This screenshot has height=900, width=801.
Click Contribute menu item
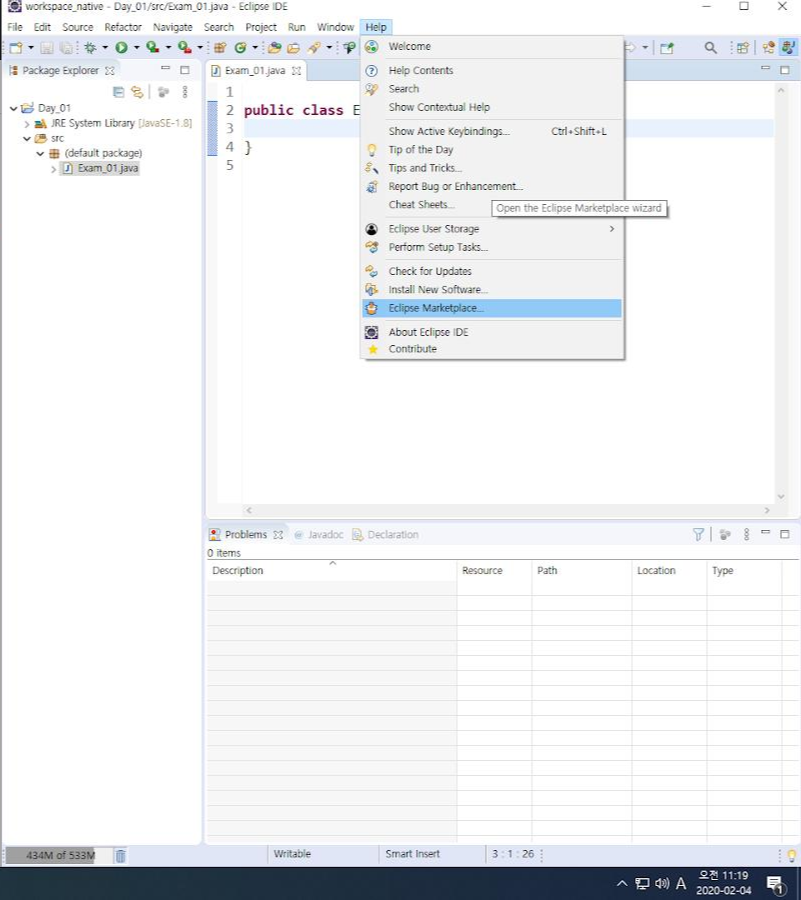click(492, 349)
